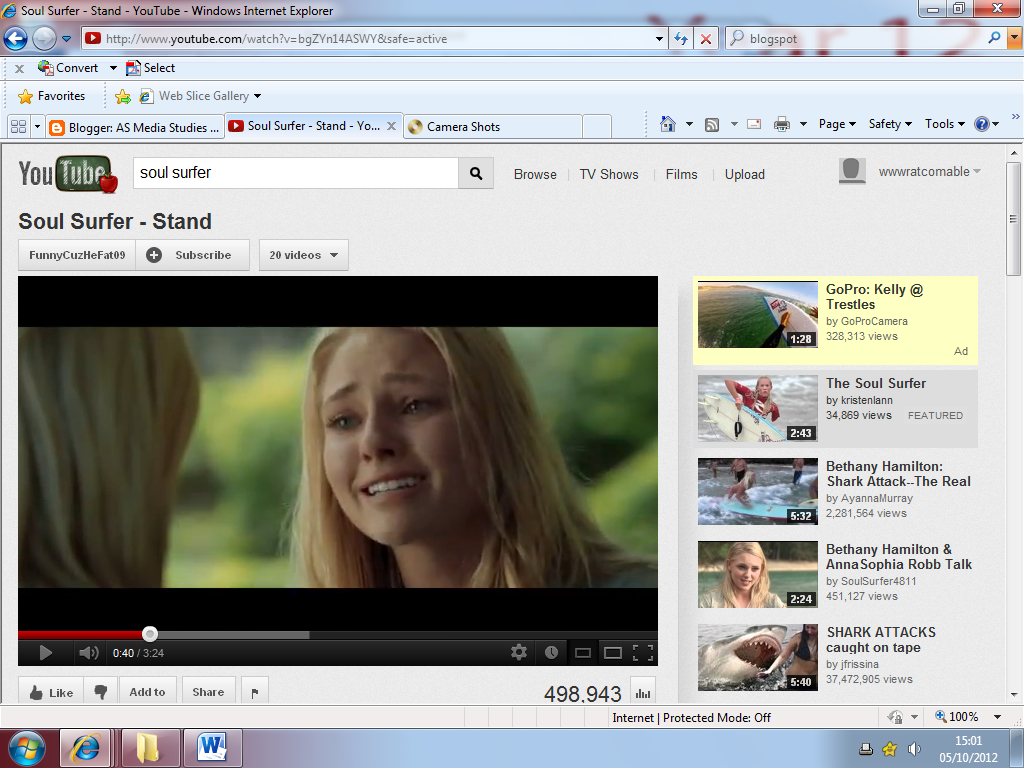Click the RSS feeds icon
Viewport: 1024px width, 768px height.
(712, 124)
